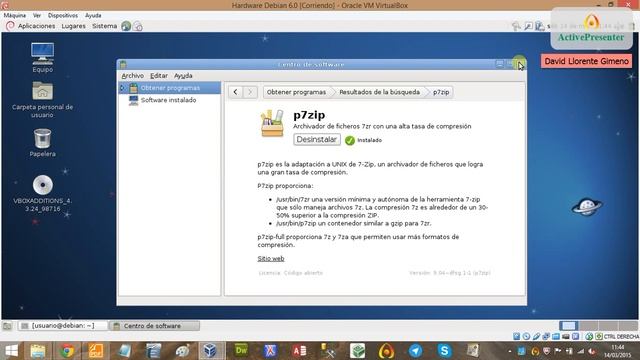Open the Archivo menu in Centro de software

tap(133, 76)
